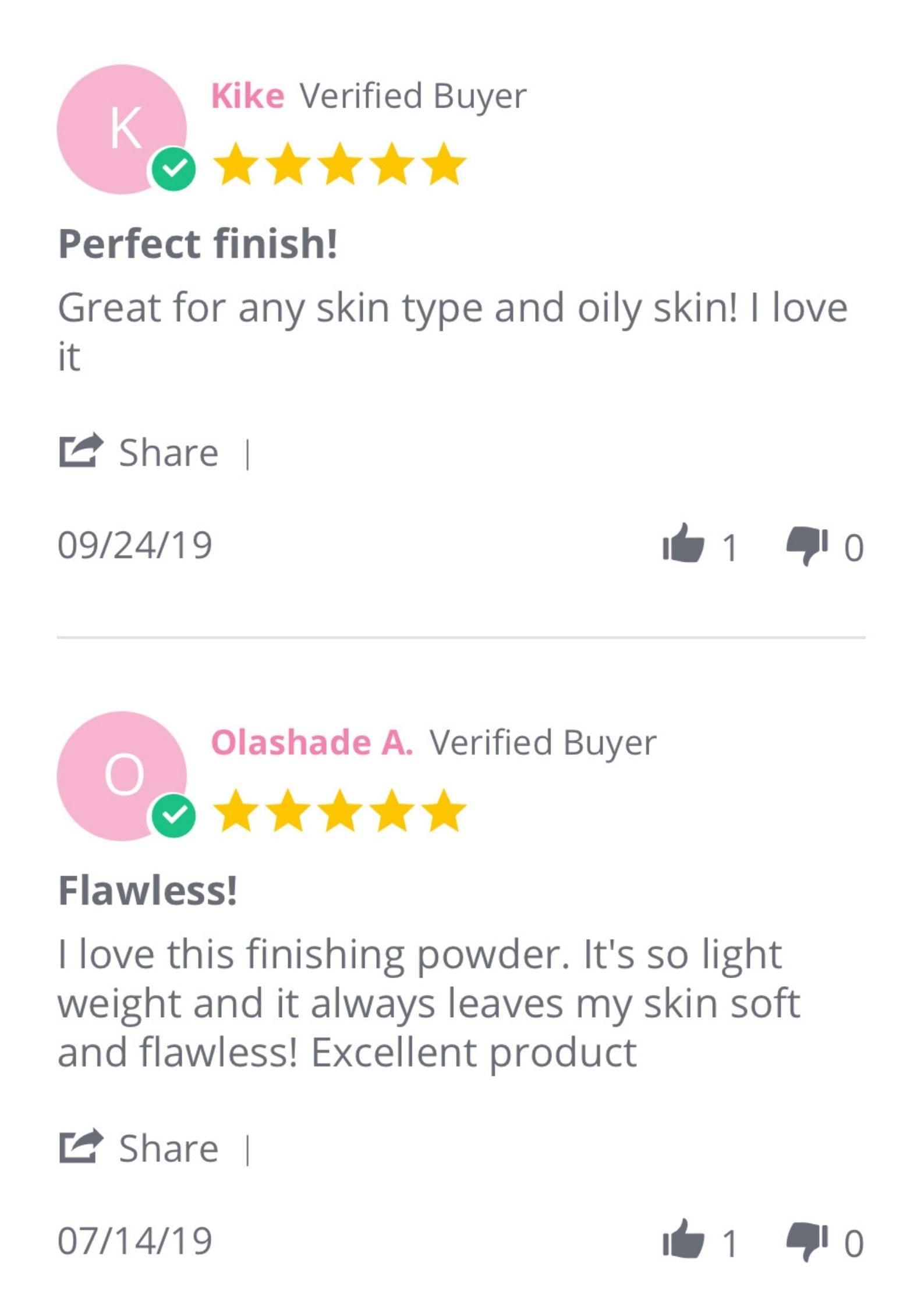Thumbs down Olashade A.'s review
This screenshot has width=924, height=1307.
click(806, 1242)
